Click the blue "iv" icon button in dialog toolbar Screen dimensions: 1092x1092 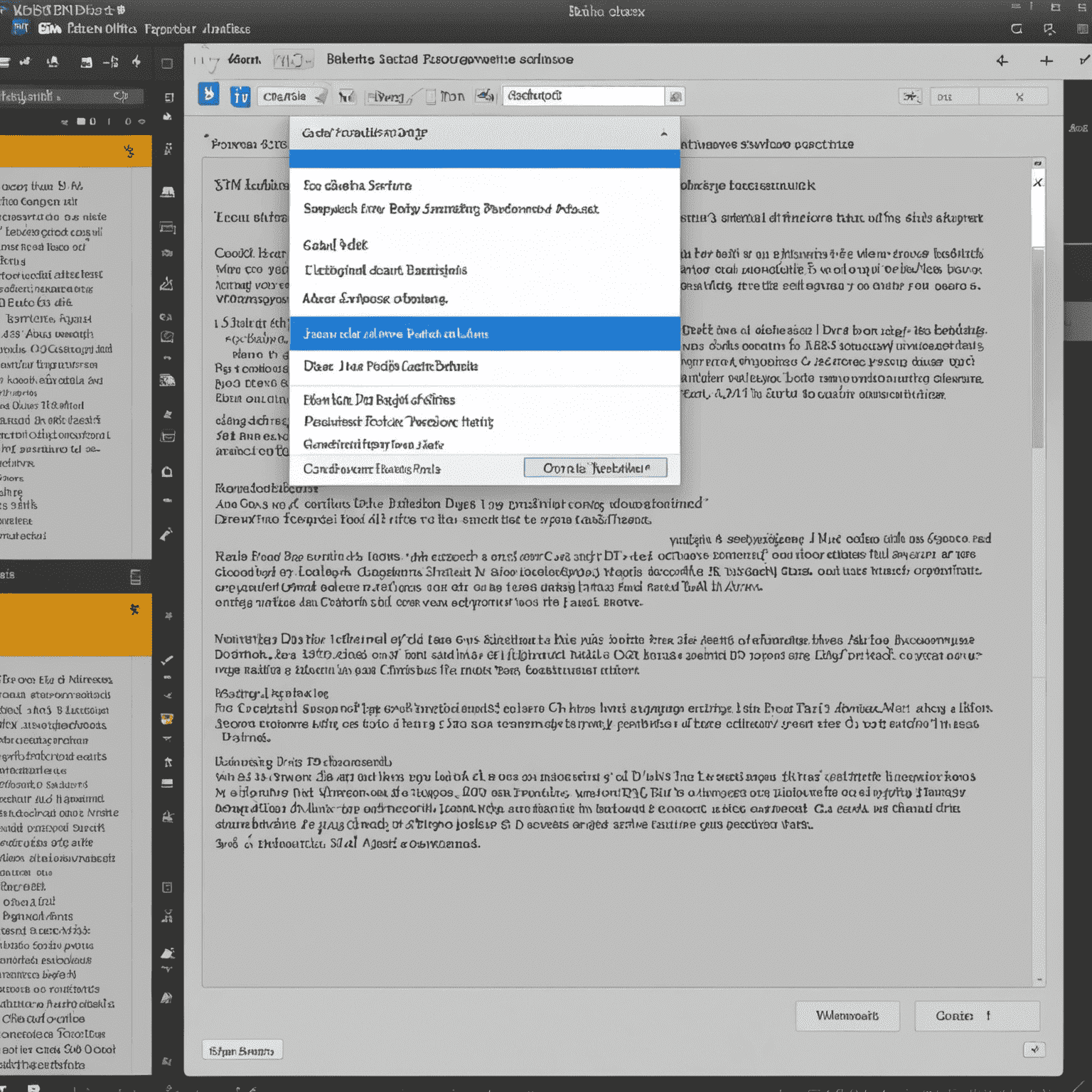tap(240, 96)
